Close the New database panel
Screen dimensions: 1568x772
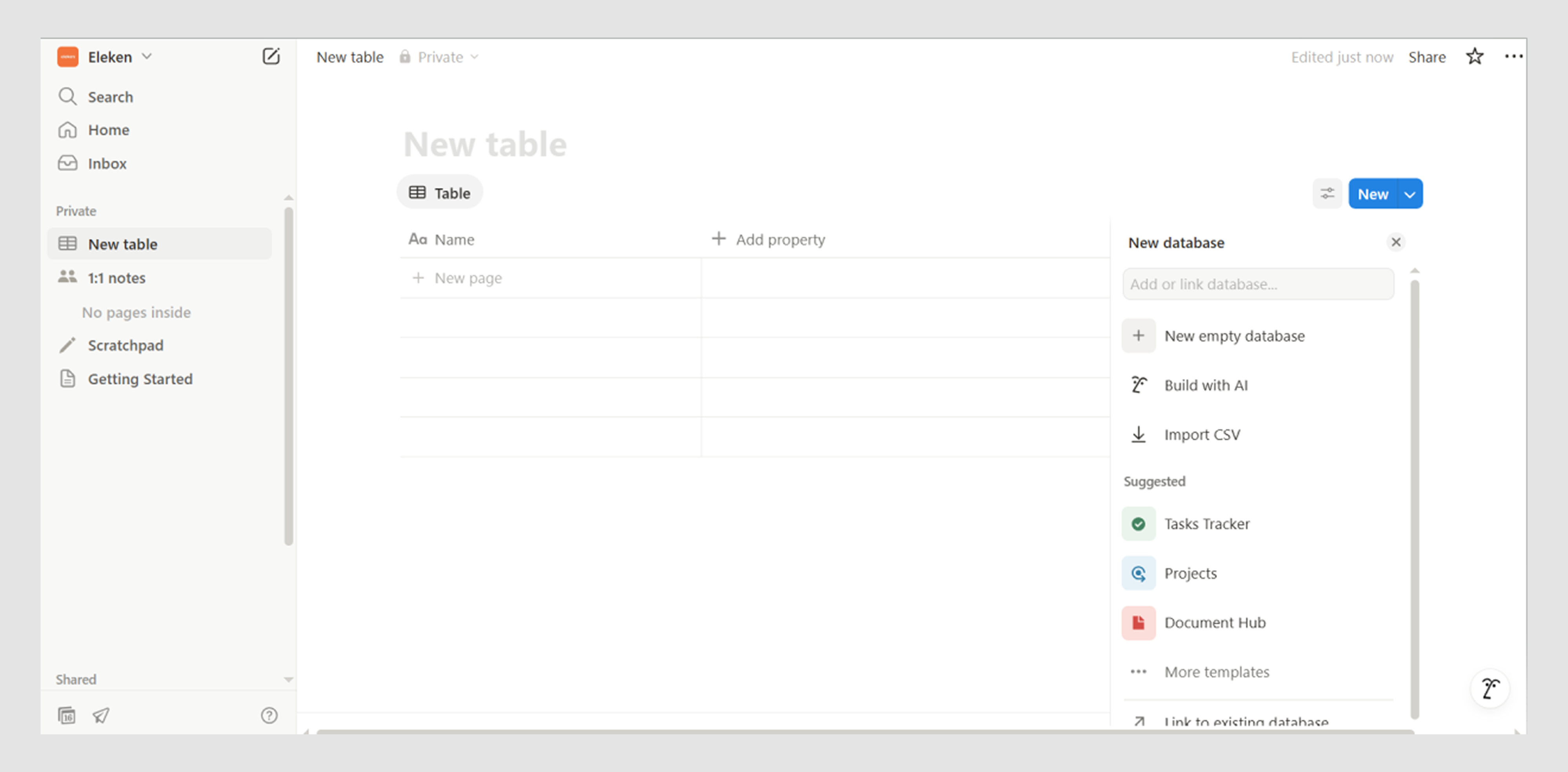tap(1396, 242)
